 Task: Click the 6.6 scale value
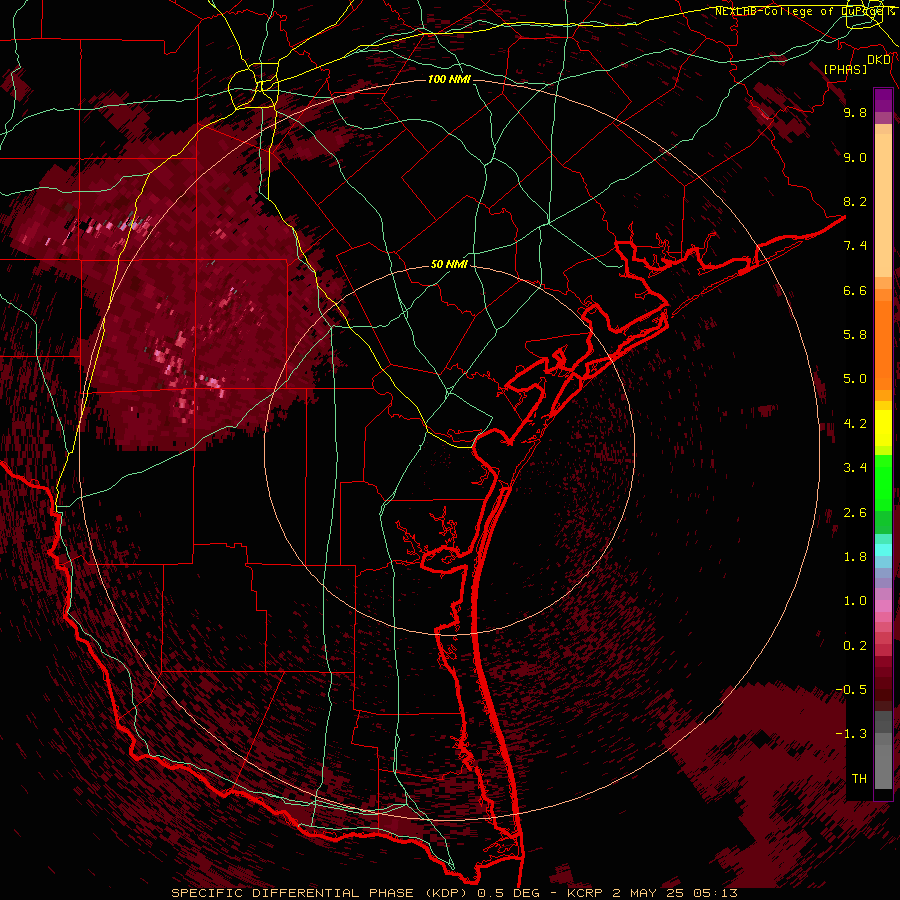[855, 290]
